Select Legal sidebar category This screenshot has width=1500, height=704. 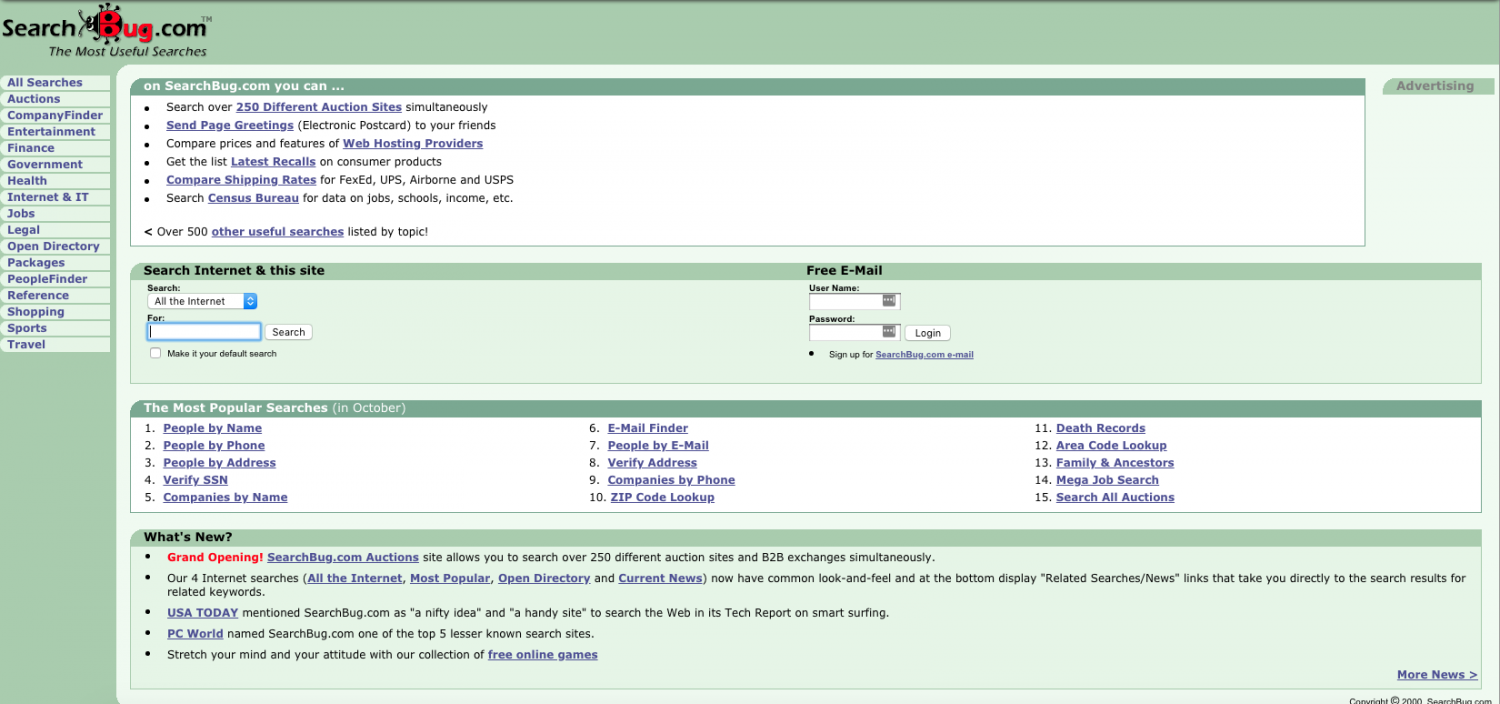pyautogui.click(x=24, y=230)
